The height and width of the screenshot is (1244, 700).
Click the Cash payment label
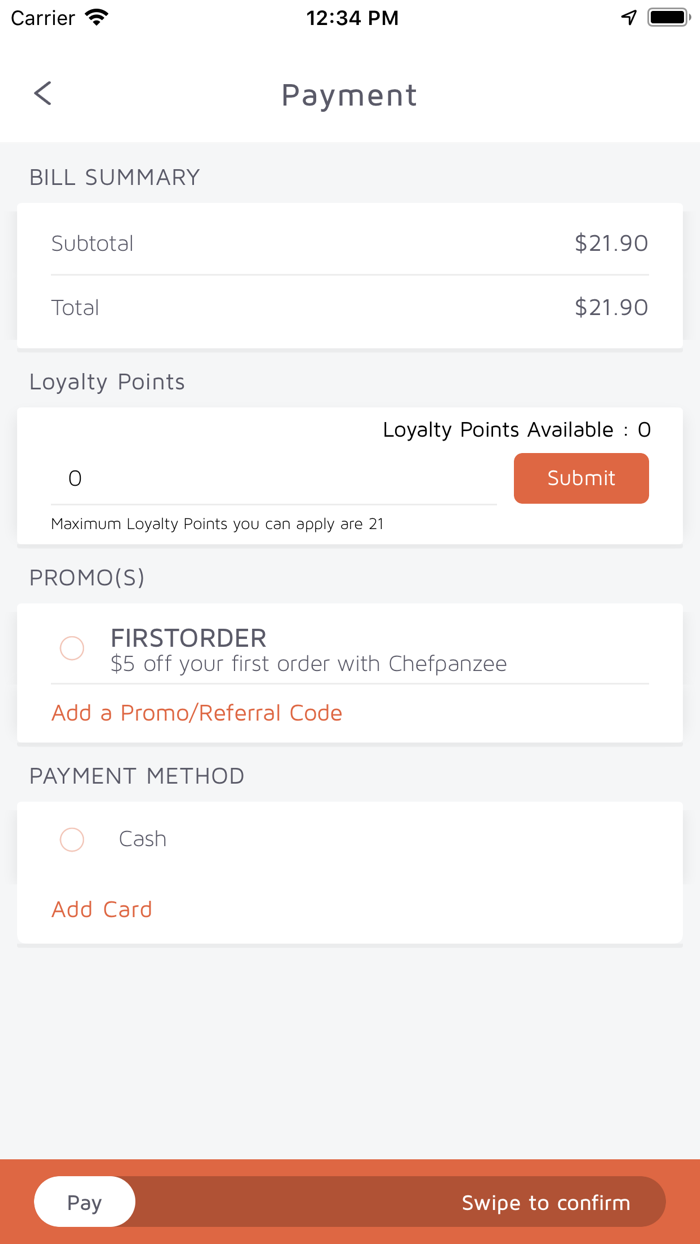coord(142,839)
